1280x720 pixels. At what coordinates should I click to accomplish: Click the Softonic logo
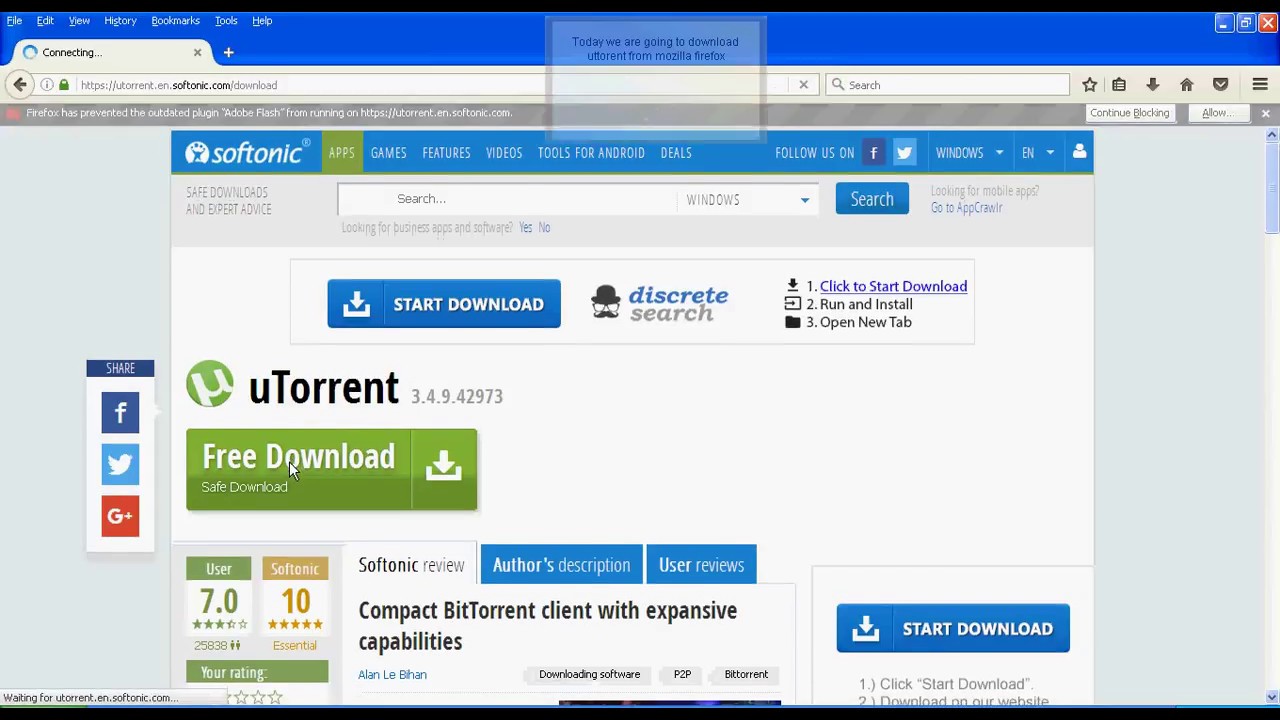(x=246, y=152)
